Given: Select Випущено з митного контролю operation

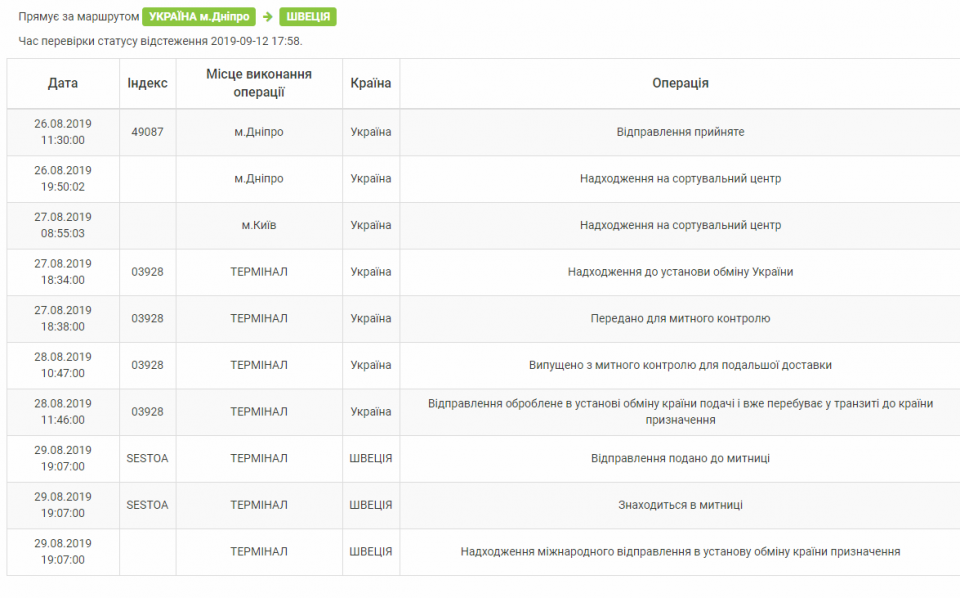Looking at the screenshot, I should pyautogui.click(x=680, y=365).
